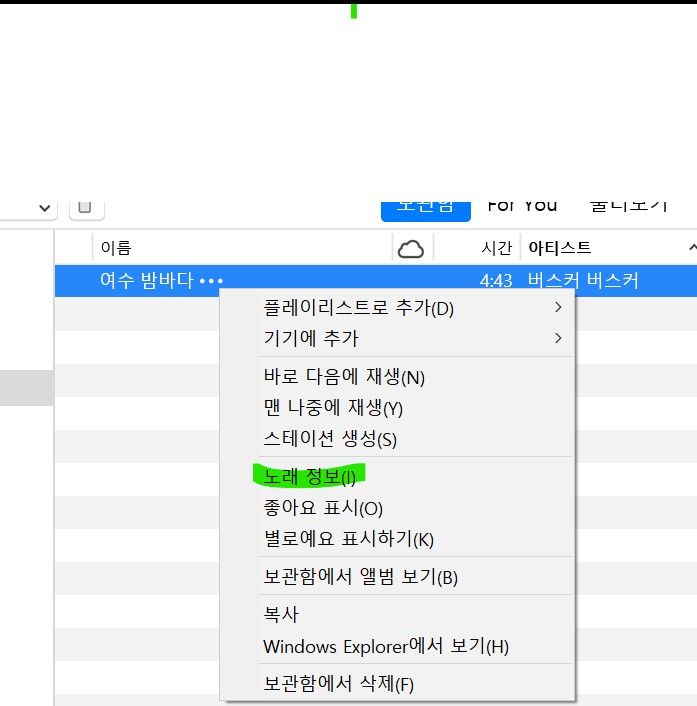This screenshot has height=706, width=697.
Task: Open the 둘러보기 tab
Action: (x=629, y=206)
